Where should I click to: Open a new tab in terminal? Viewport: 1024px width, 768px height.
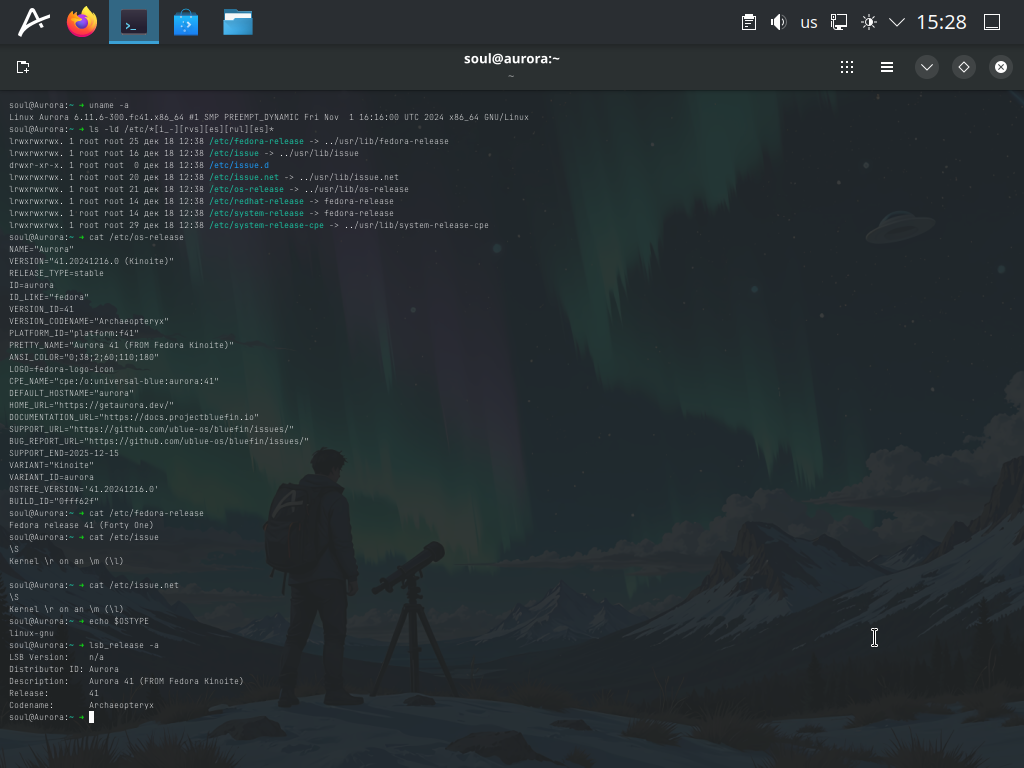(x=23, y=67)
